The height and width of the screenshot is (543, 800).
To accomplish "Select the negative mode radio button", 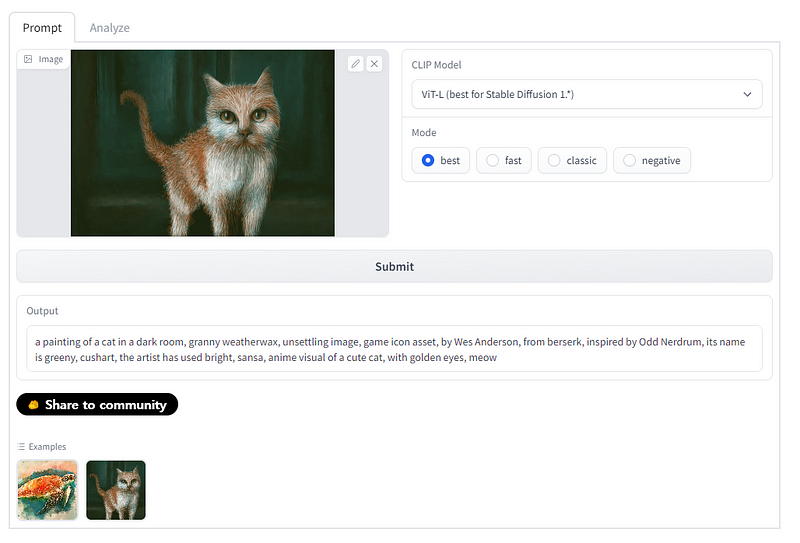I will coord(630,160).
